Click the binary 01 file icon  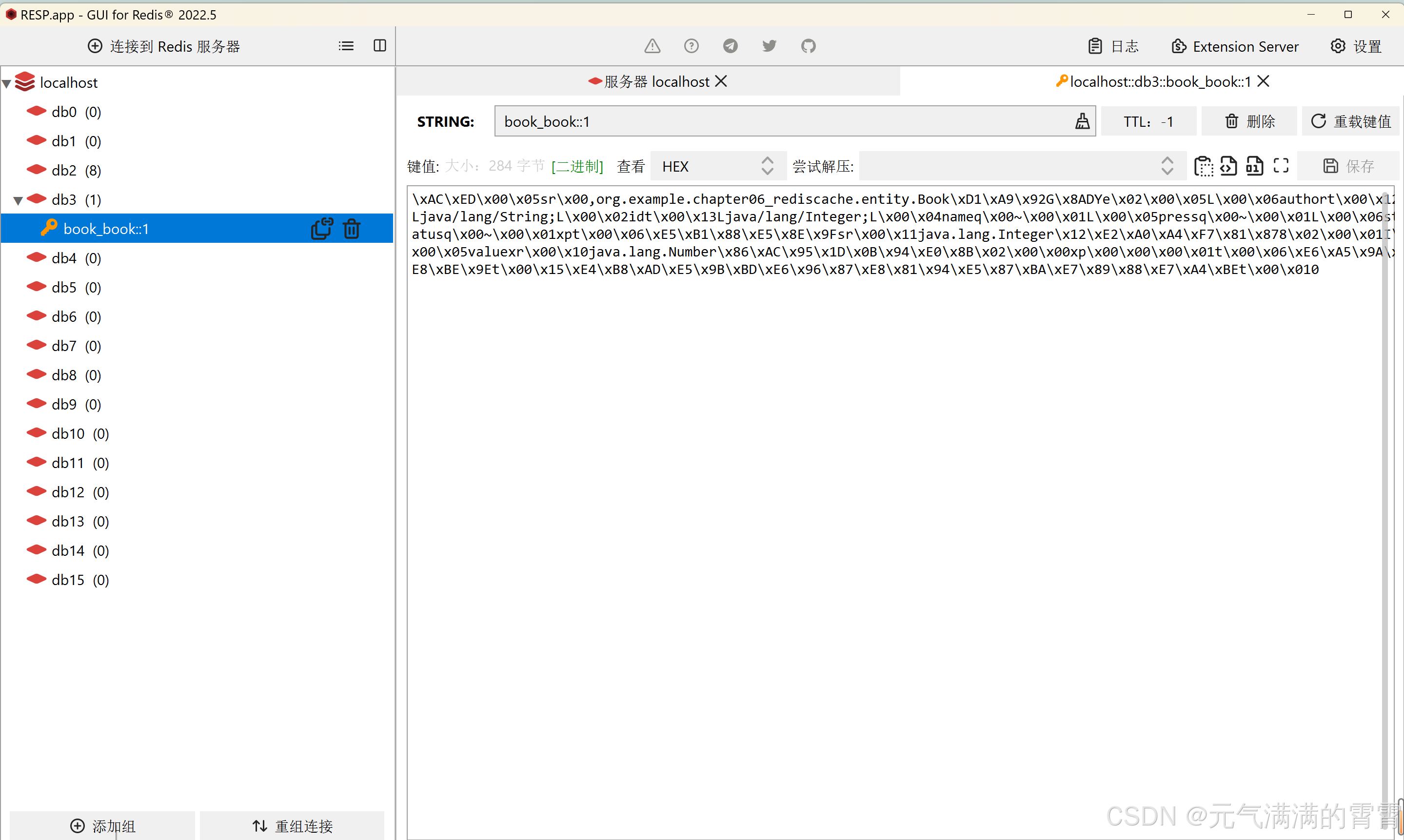(1254, 166)
